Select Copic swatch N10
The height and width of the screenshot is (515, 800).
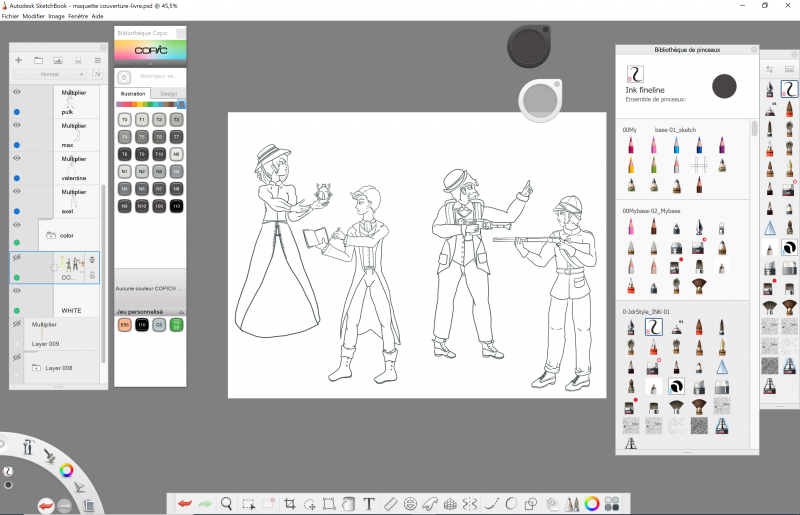[x=142, y=206]
